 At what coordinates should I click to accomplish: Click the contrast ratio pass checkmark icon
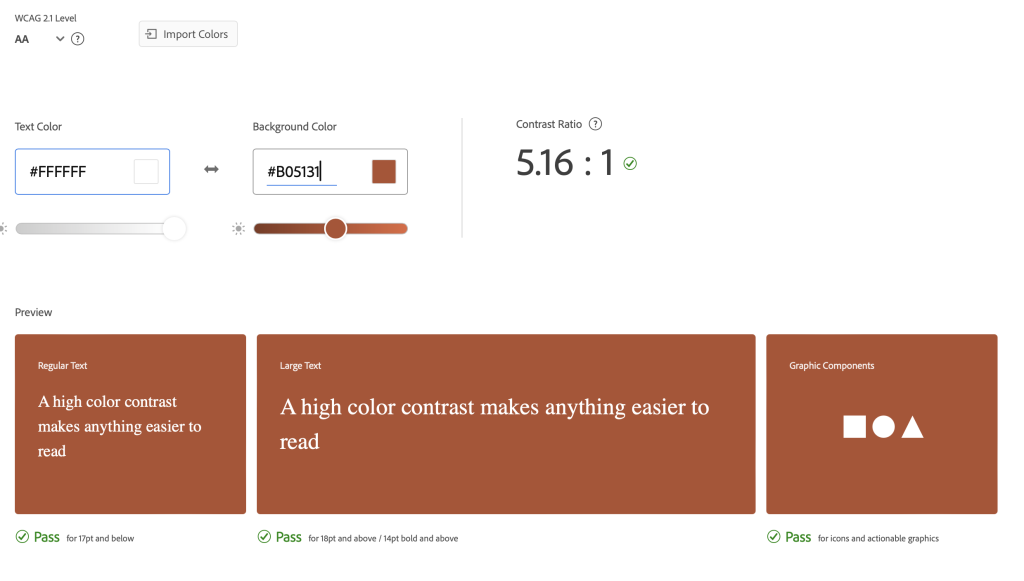click(x=630, y=163)
